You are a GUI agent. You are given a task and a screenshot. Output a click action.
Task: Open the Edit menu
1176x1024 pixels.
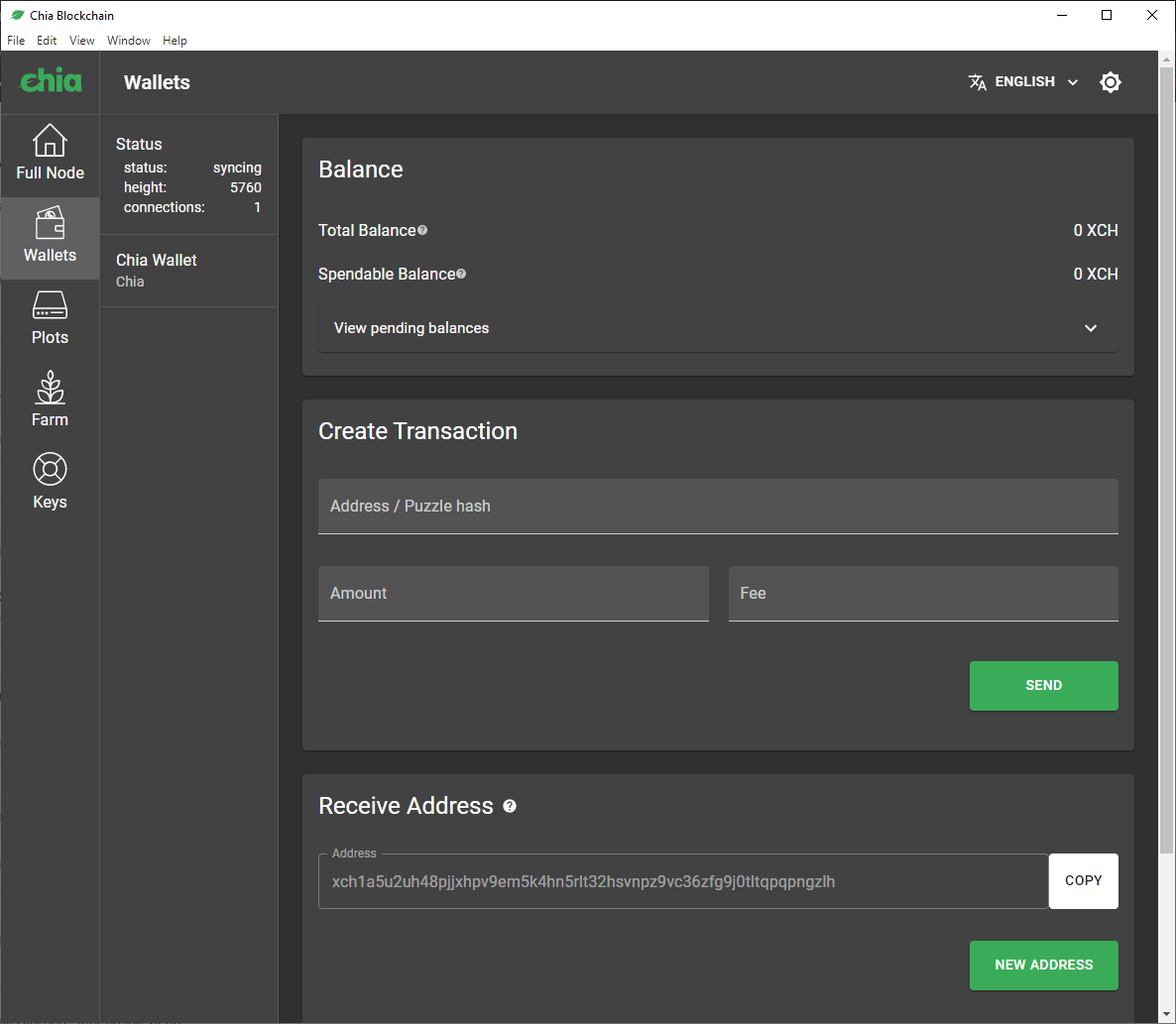point(47,41)
